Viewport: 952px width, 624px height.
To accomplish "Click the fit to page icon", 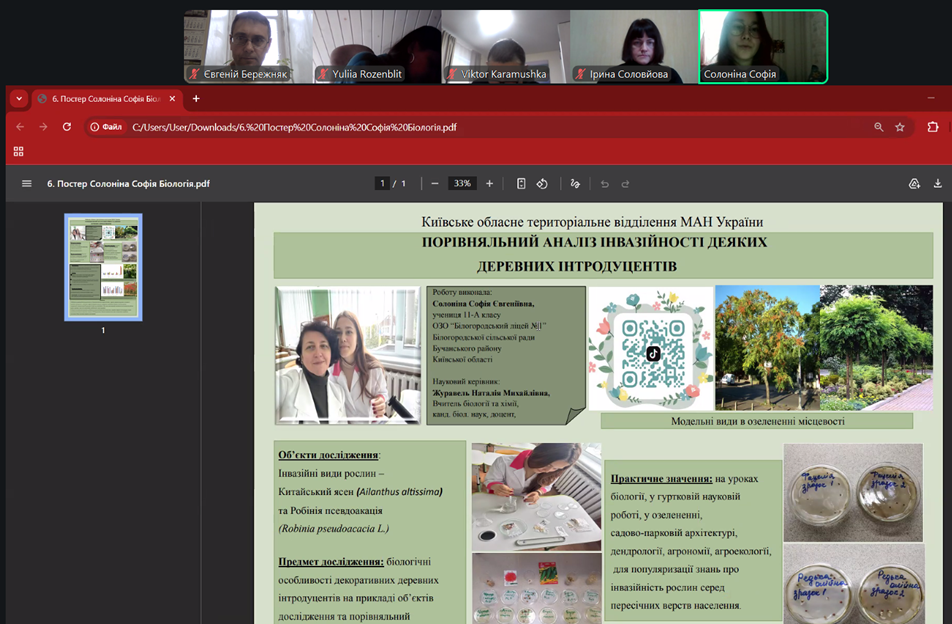I will [521, 184].
